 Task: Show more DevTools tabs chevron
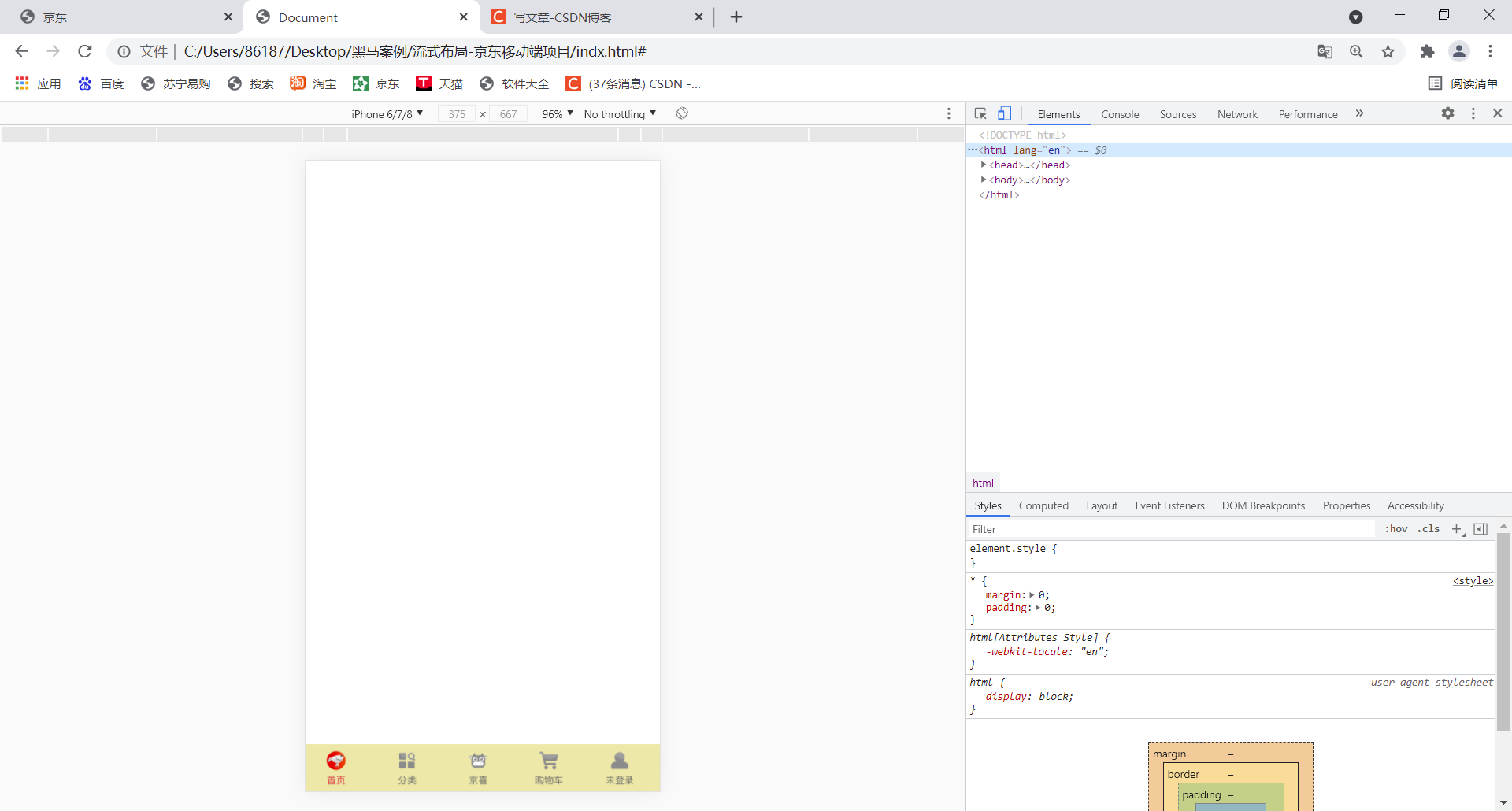coord(1359,113)
